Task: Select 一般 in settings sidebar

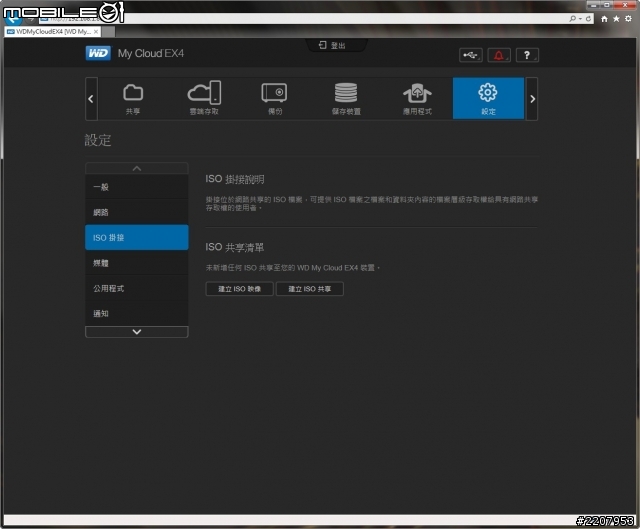Action: 137,187
